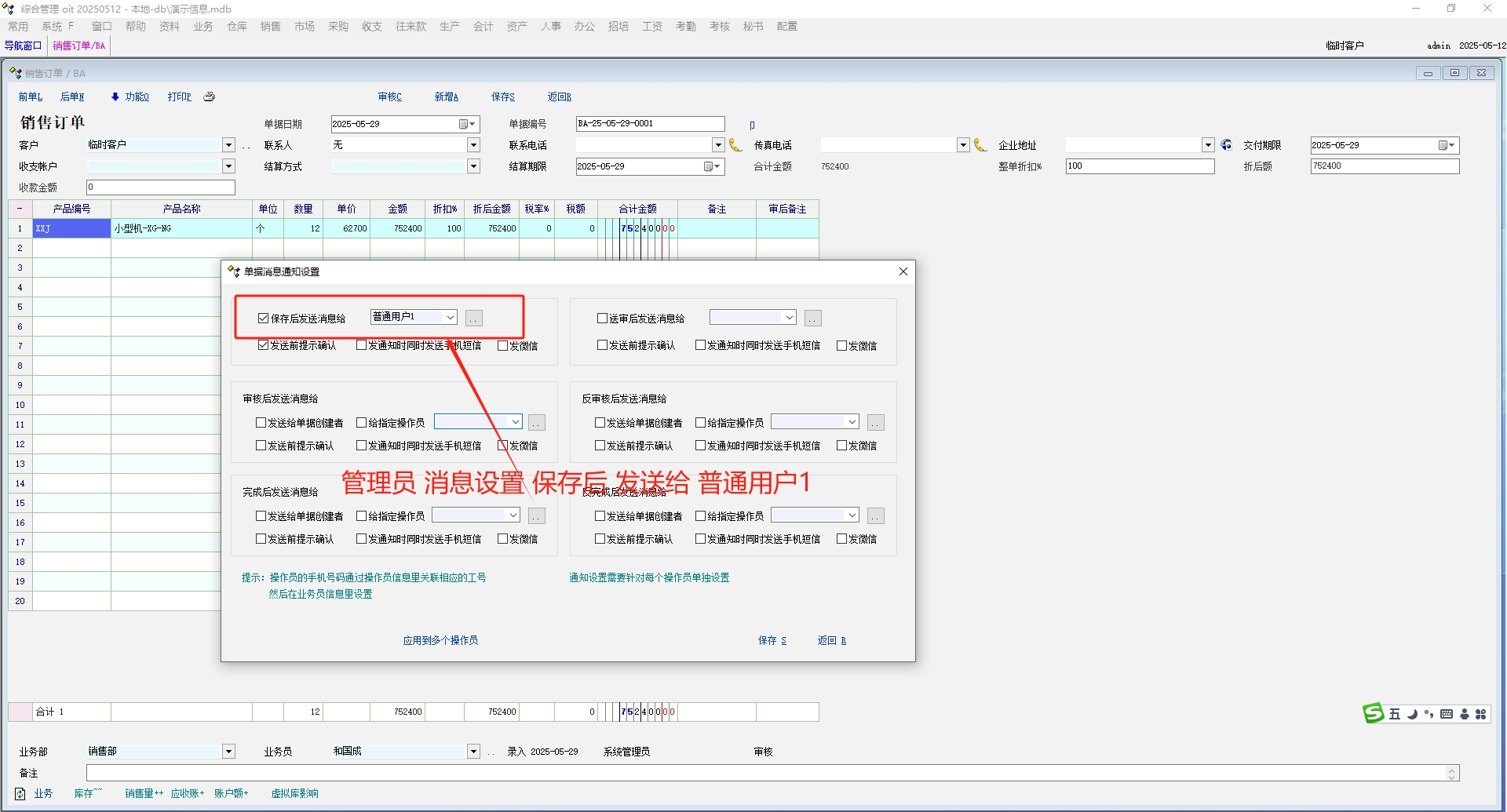Uncheck the 保存后发送消息给 checkbox
This screenshot has height=812, width=1507.
(264, 319)
